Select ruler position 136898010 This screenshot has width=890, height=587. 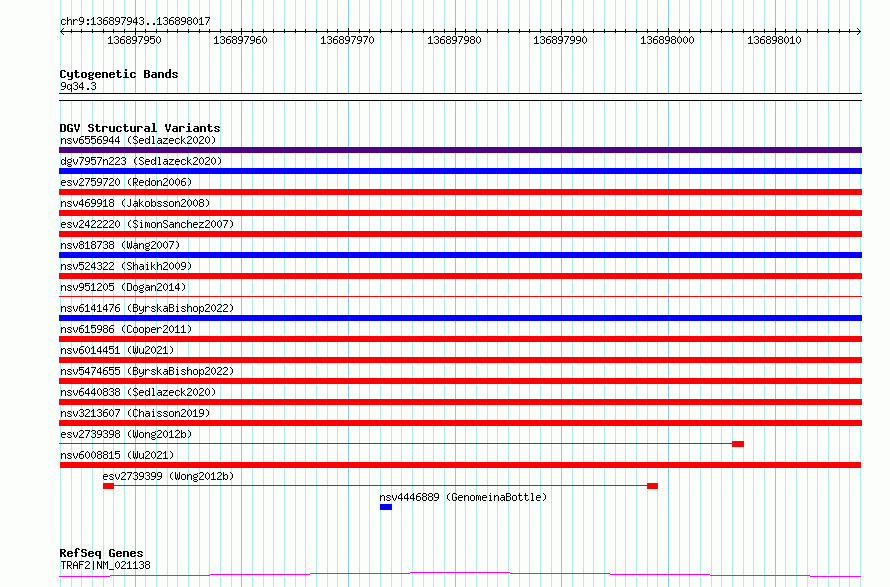pyautogui.click(x=774, y=40)
